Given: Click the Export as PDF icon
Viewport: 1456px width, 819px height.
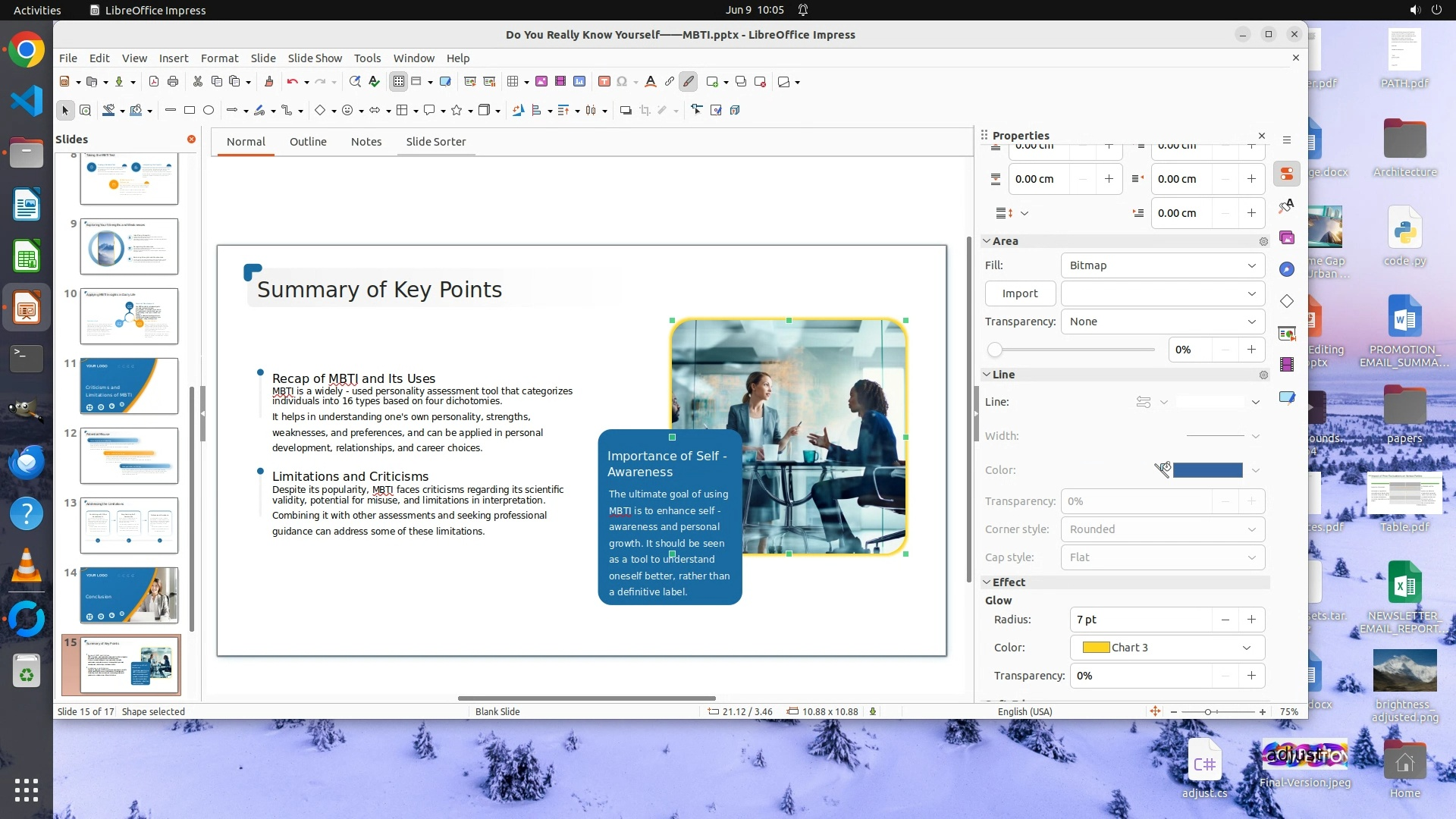Looking at the screenshot, I should [154, 82].
